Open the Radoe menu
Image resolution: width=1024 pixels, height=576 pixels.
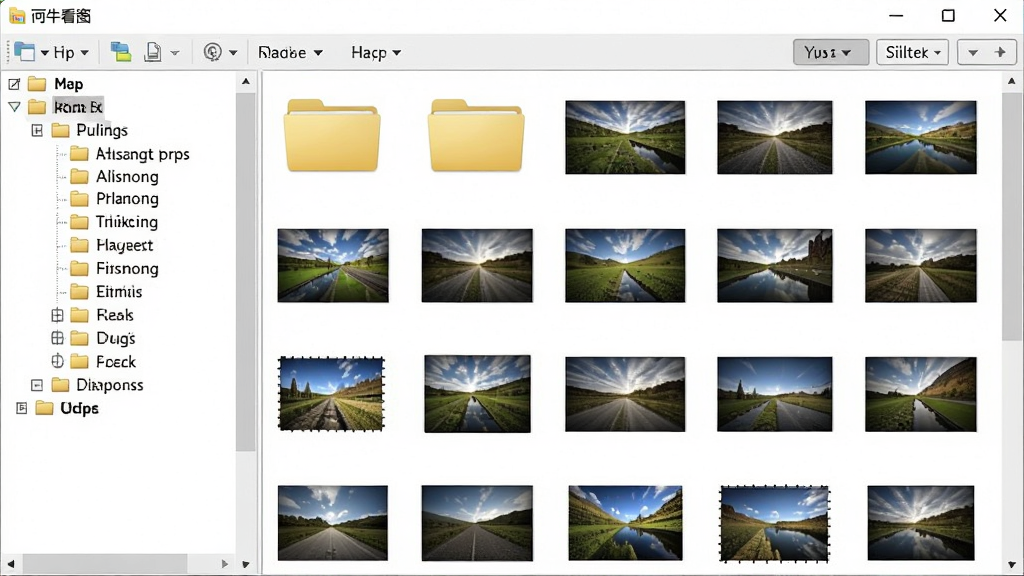click(x=290, y=52)
